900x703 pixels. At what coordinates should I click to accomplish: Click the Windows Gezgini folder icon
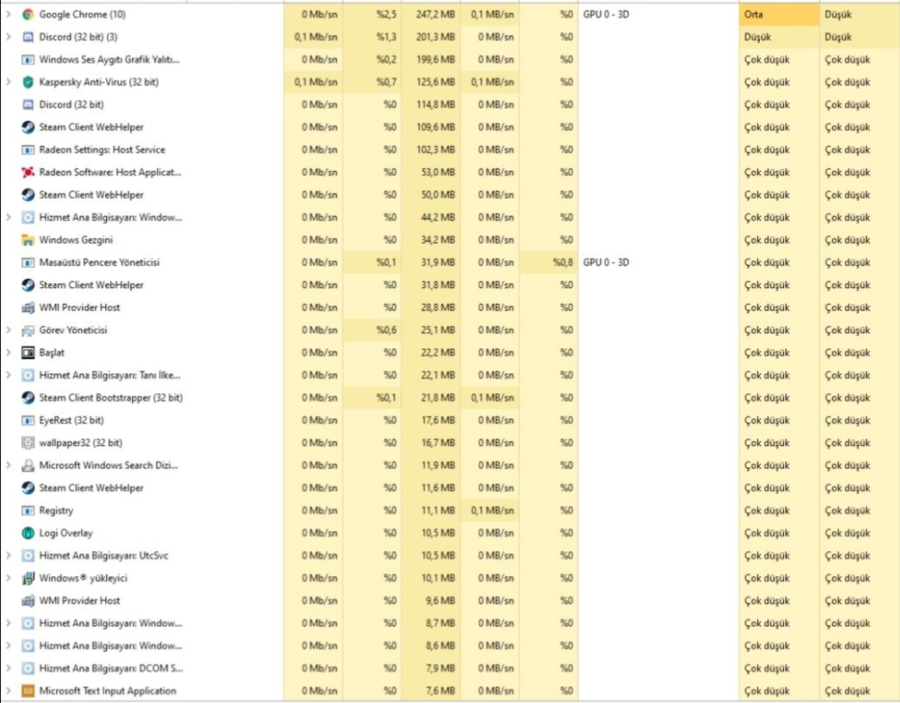click(28, 240)
